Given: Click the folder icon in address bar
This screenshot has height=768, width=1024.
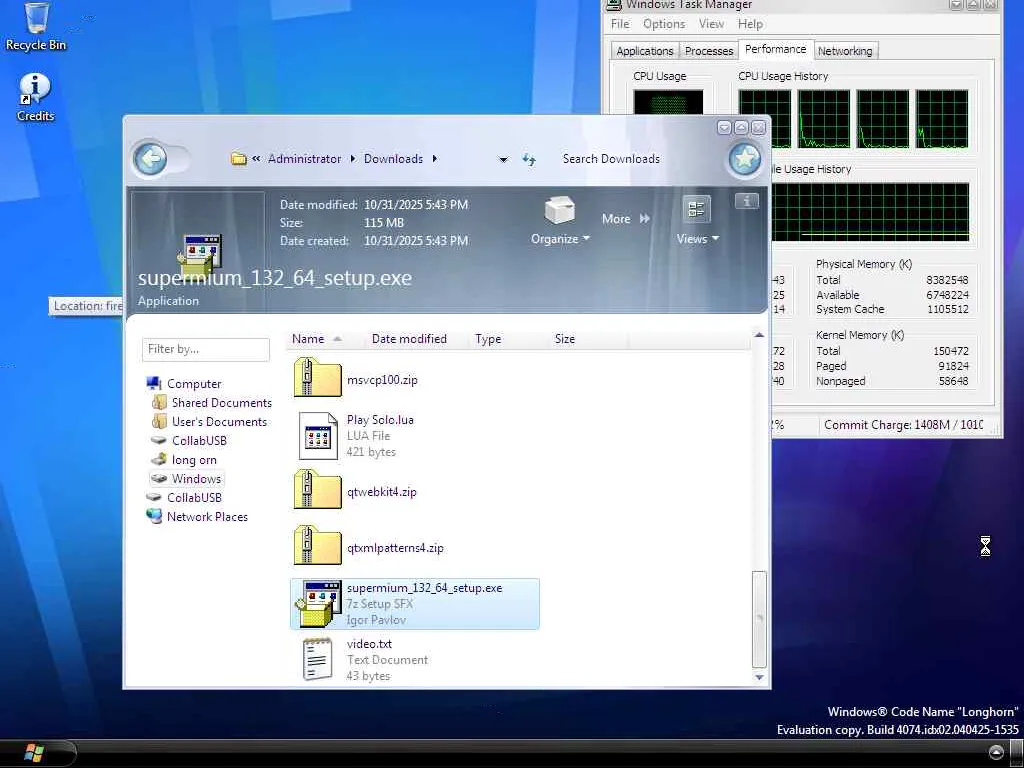Looking at the screenshot, I should pyautogui.click(x=238, y=159).
